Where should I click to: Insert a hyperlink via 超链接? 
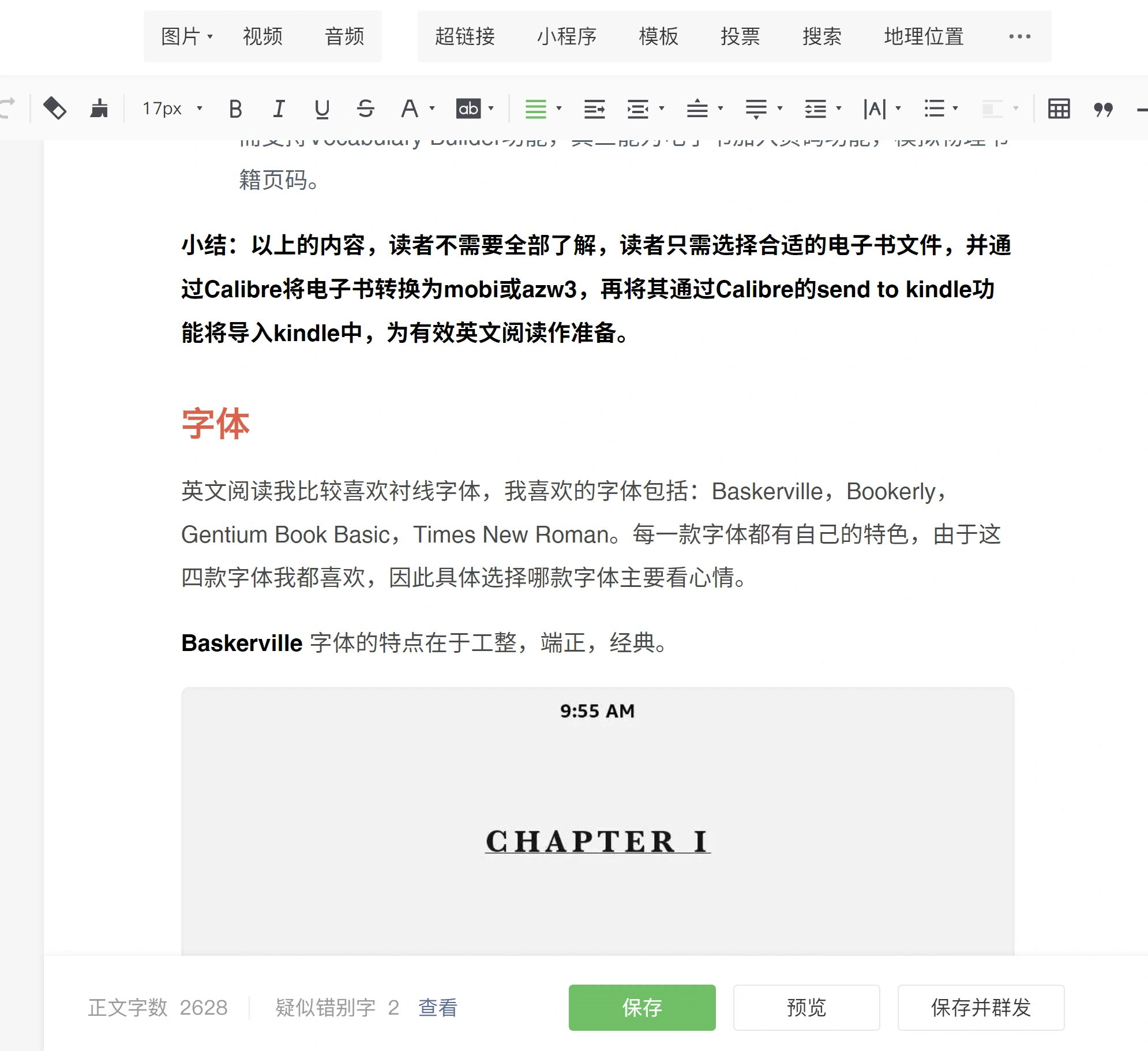[x=465, y=36]
